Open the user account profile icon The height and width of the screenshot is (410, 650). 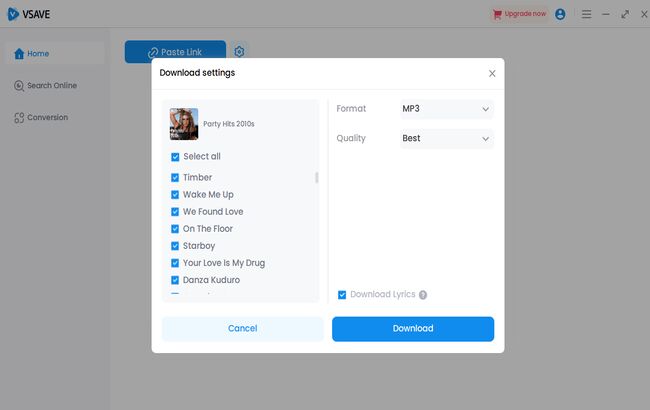point(560,14)
